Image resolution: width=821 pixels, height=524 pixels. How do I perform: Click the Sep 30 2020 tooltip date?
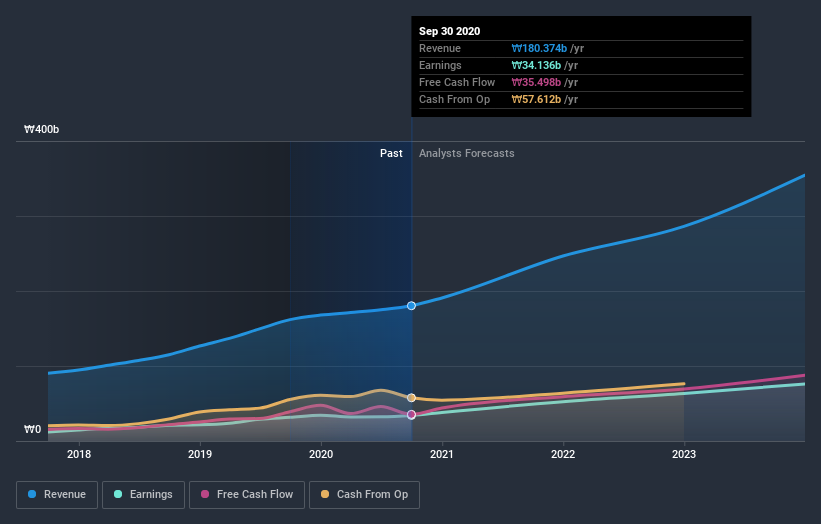click(449, 31)
